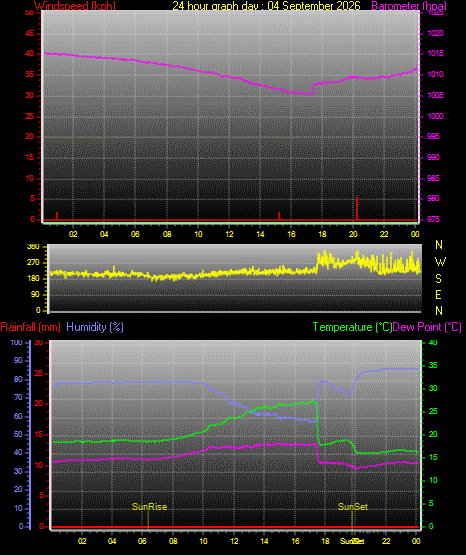Click the topmost N compass letter
Image resolution: width=466 pixels, height=555 pixels.
click(439, 245)
